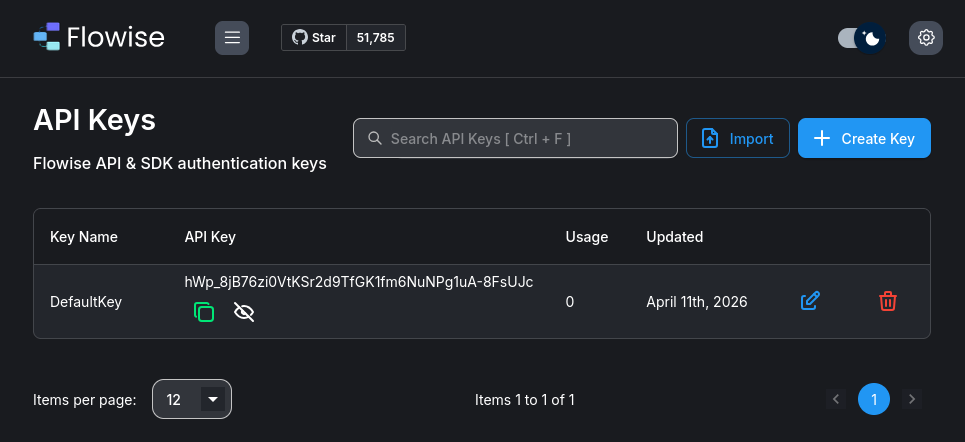Focus the Search API Keys field
This screenshot has width=965, height=442.
[515, 138]
